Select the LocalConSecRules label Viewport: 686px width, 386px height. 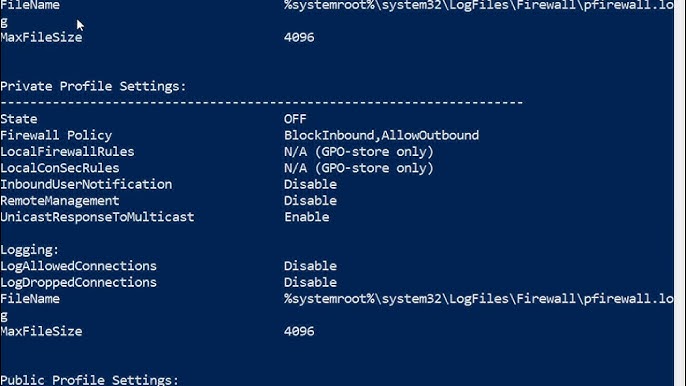[60, 168]
